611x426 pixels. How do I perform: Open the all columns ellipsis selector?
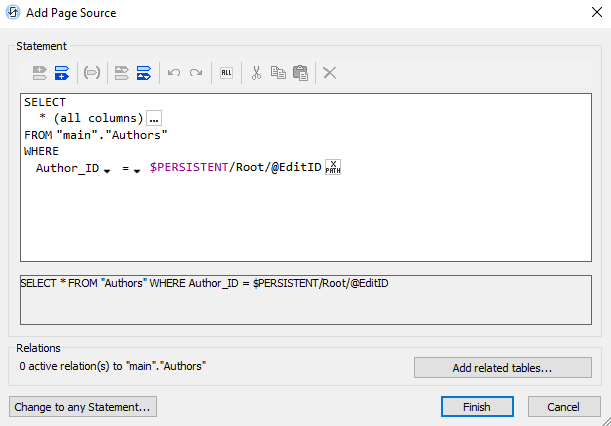coord(154,119)
